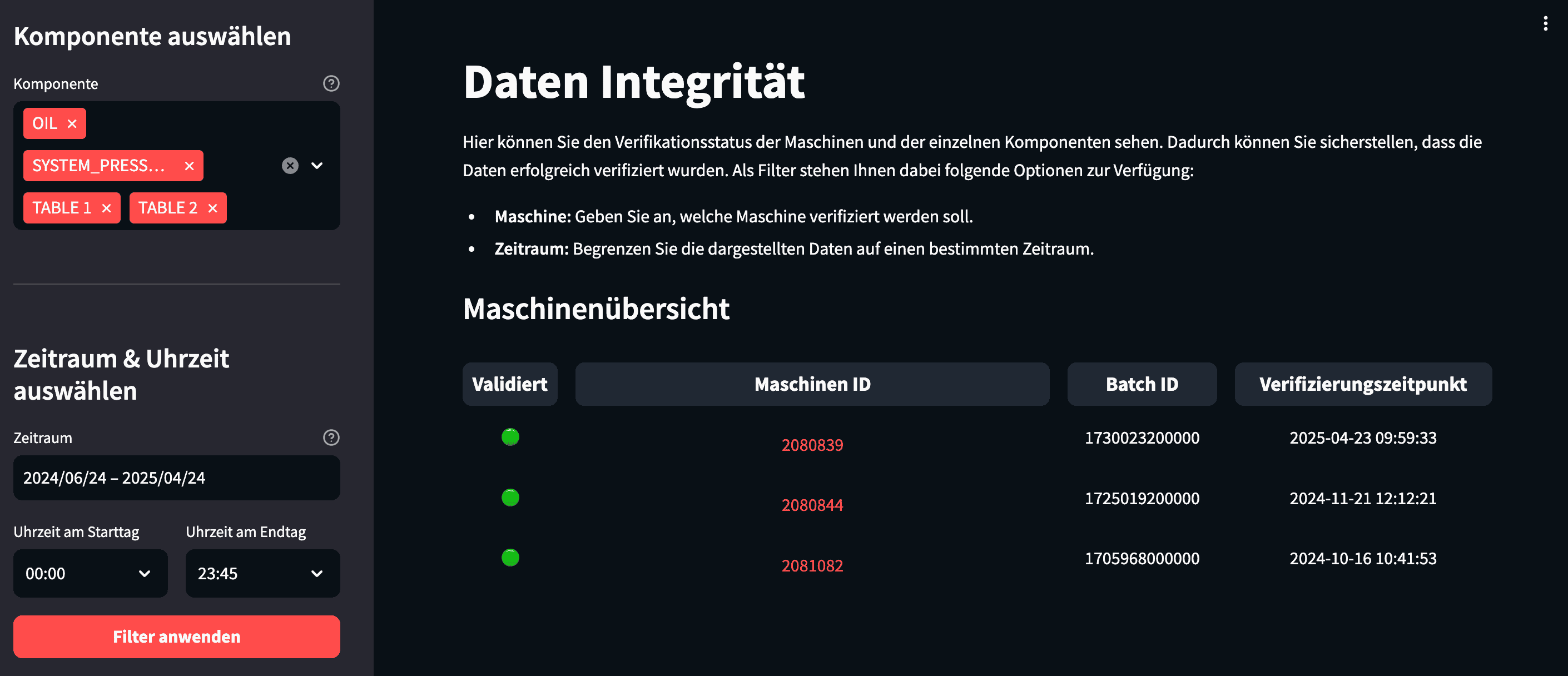This screenshot has height=676, width=1568.
Task: Open machine ID 2080839 link
Action: pyautogui.click(x=812, y=445)
